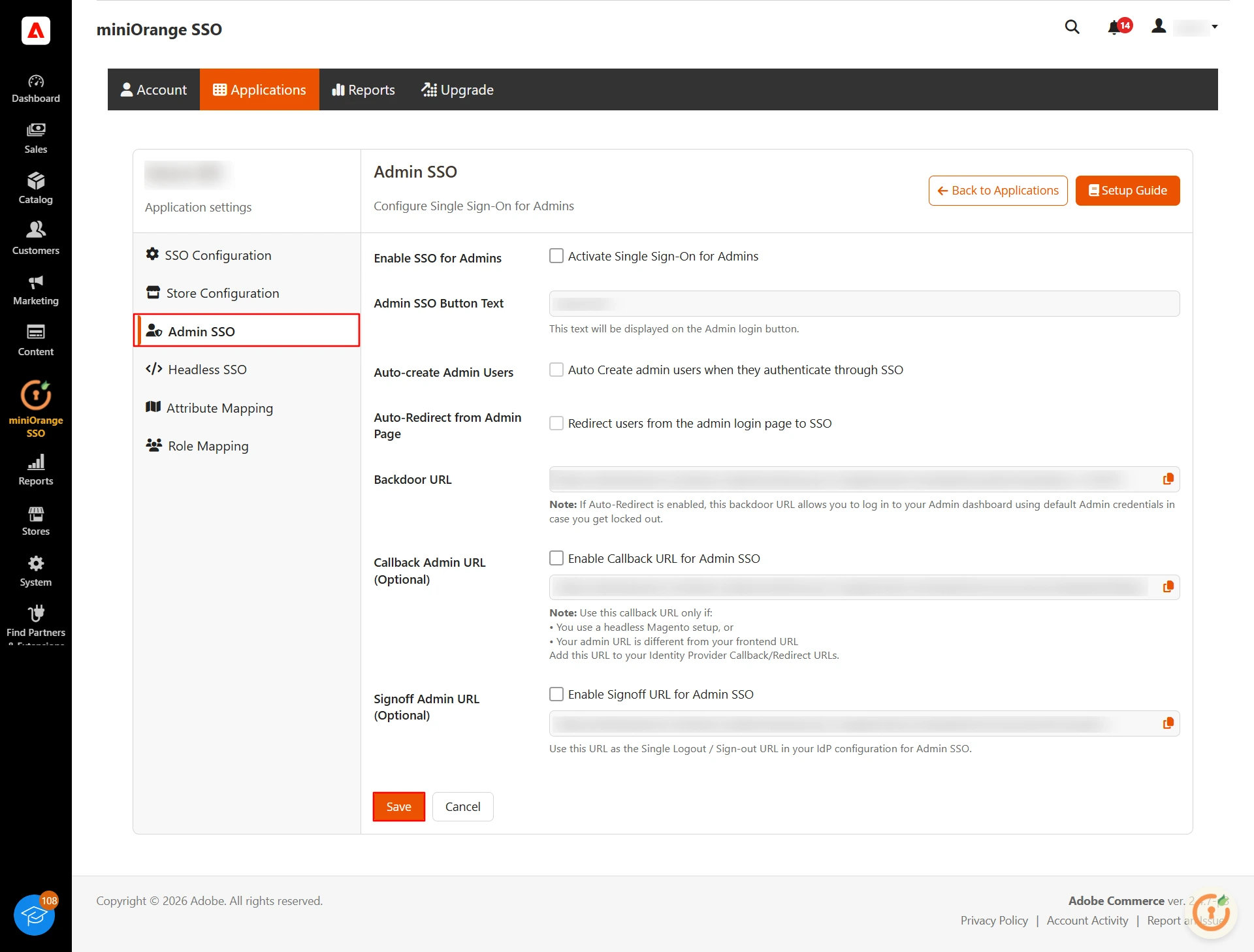Open the Content sidebar section
This screenshot has width=1254, height=952.
tap(36, 341)
